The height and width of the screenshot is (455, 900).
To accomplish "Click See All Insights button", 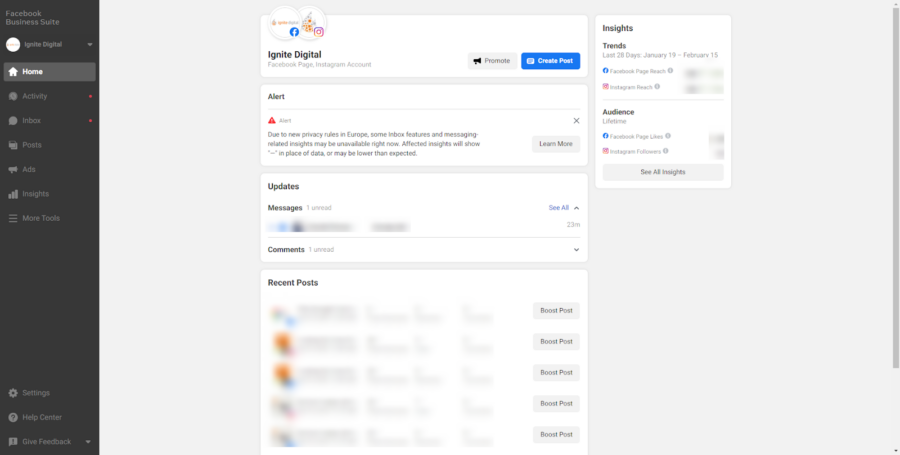I will pyautogui.click(x=663, y=172).
